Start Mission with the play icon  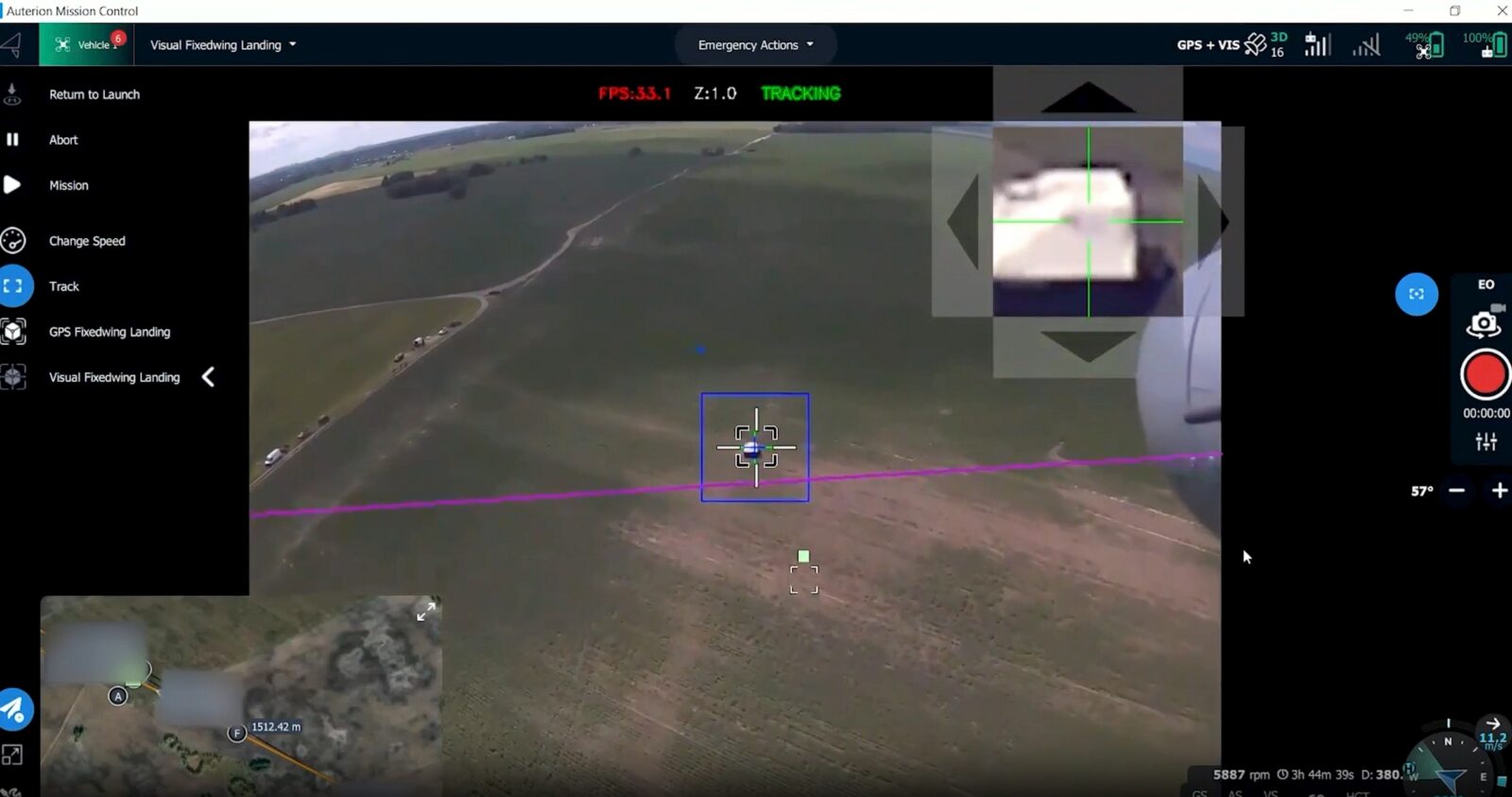coord(12,185)
